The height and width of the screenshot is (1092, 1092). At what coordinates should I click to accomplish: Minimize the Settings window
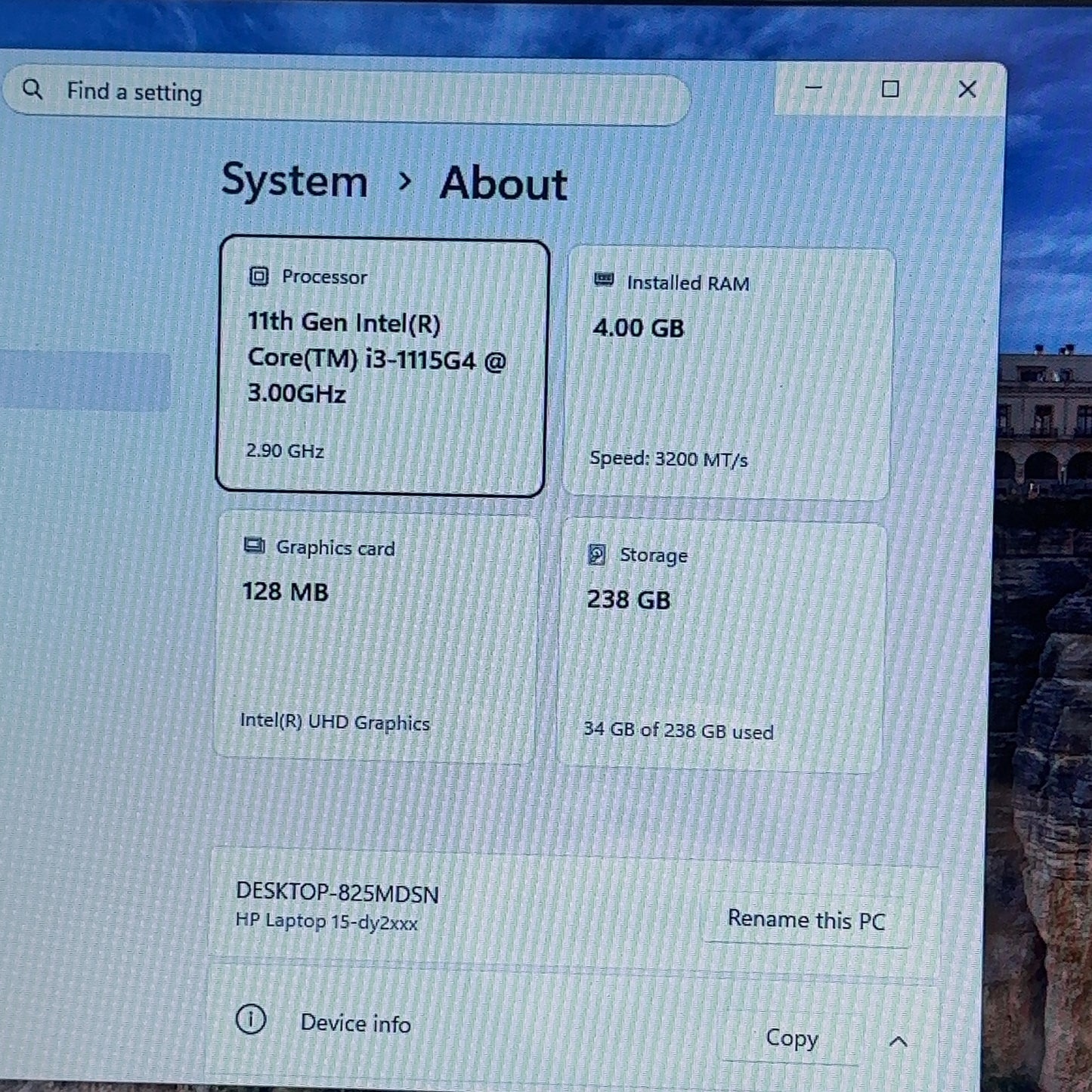pyautogui.click(x=814, y=88)
